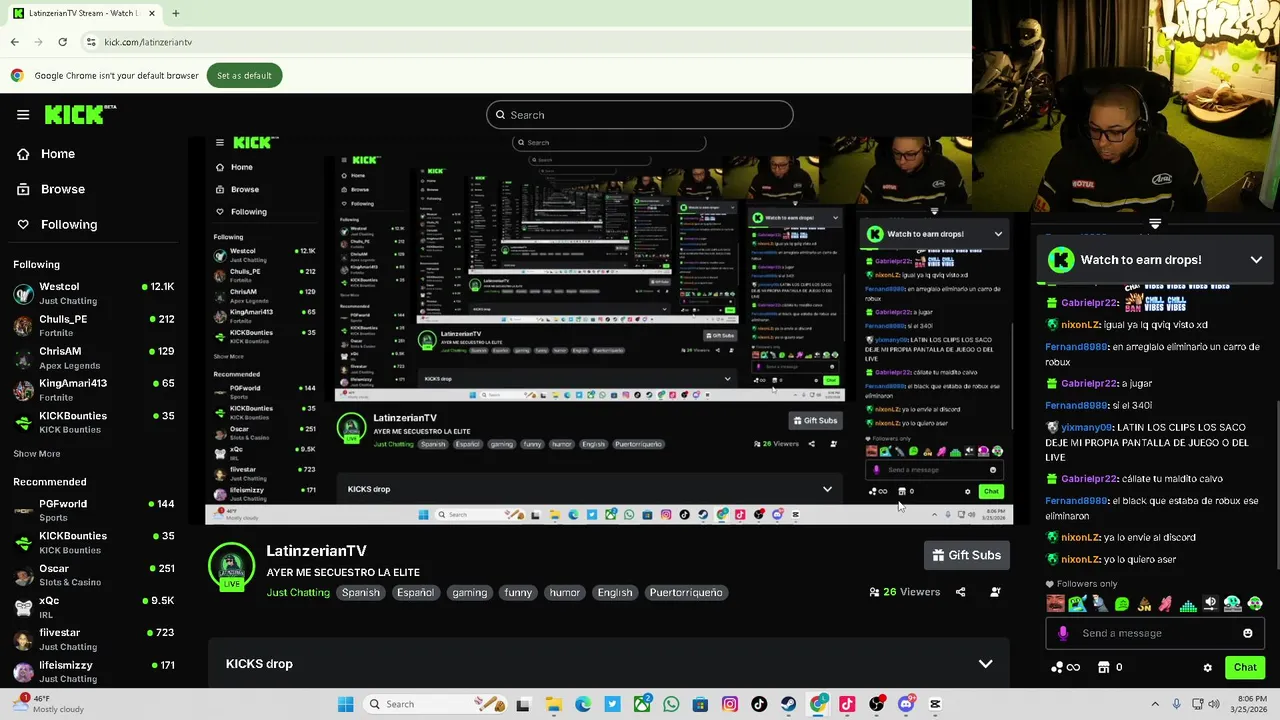
Task: Open the Just Chatting category link
Action: tap(298, 592)
